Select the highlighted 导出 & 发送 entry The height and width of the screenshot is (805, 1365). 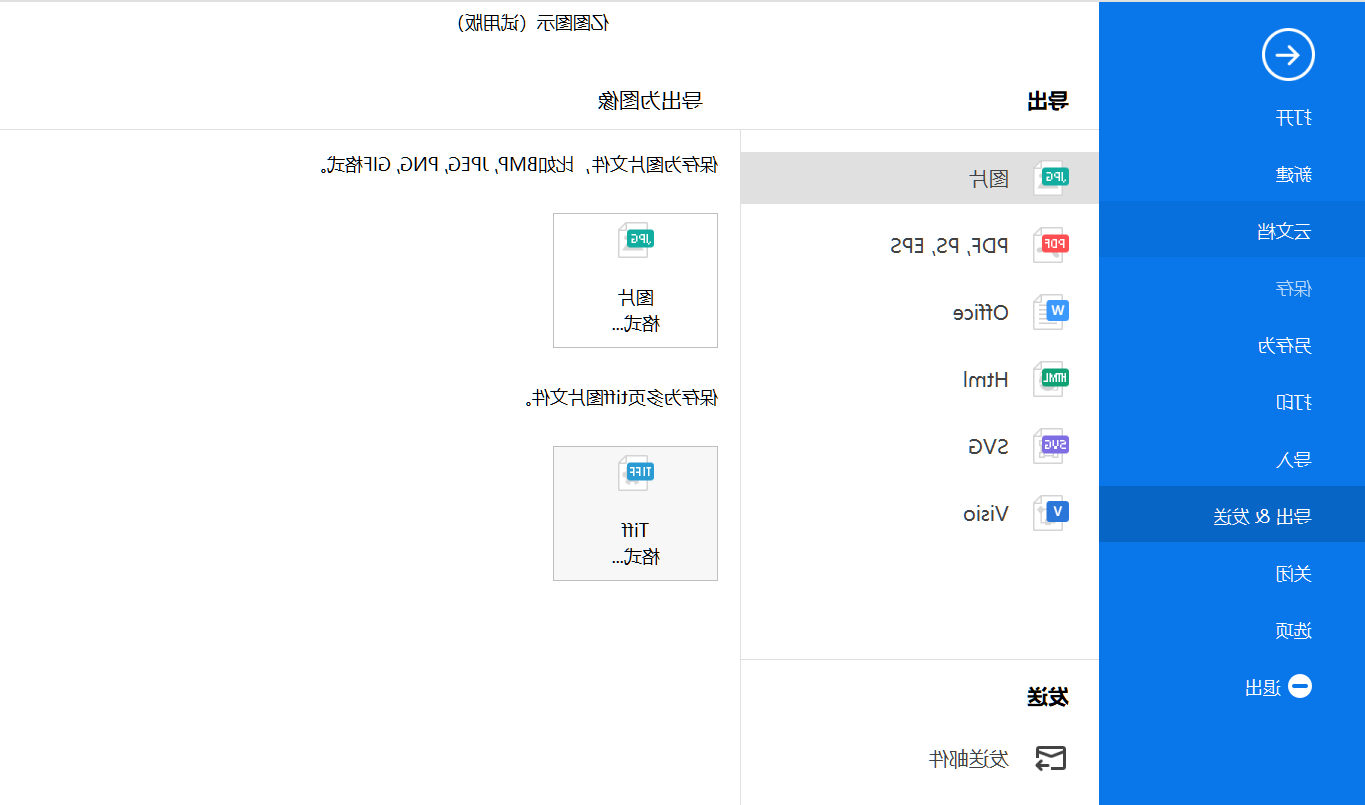tap(1232, 516)
